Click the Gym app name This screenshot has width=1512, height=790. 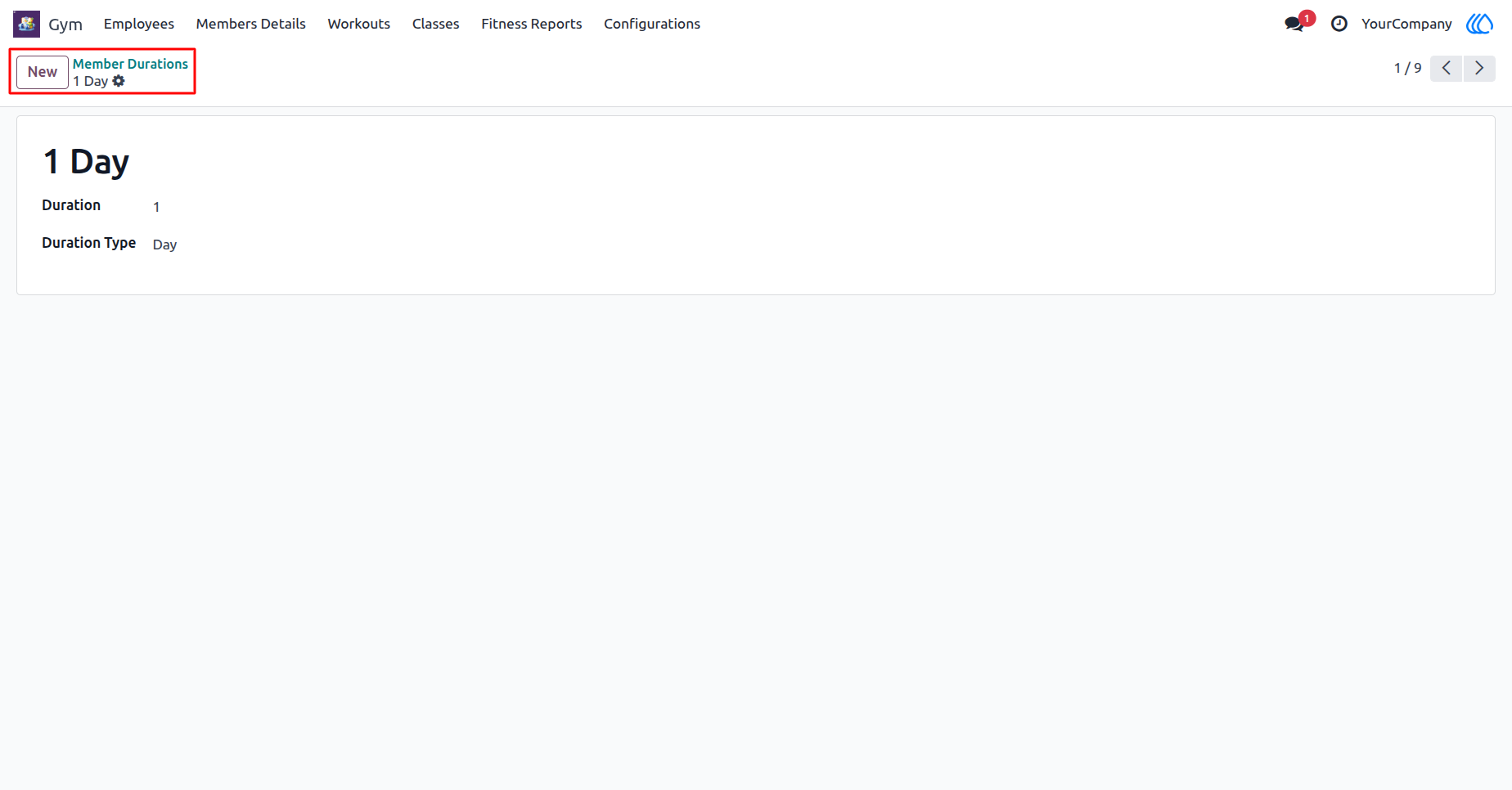(x=65, y=24)
